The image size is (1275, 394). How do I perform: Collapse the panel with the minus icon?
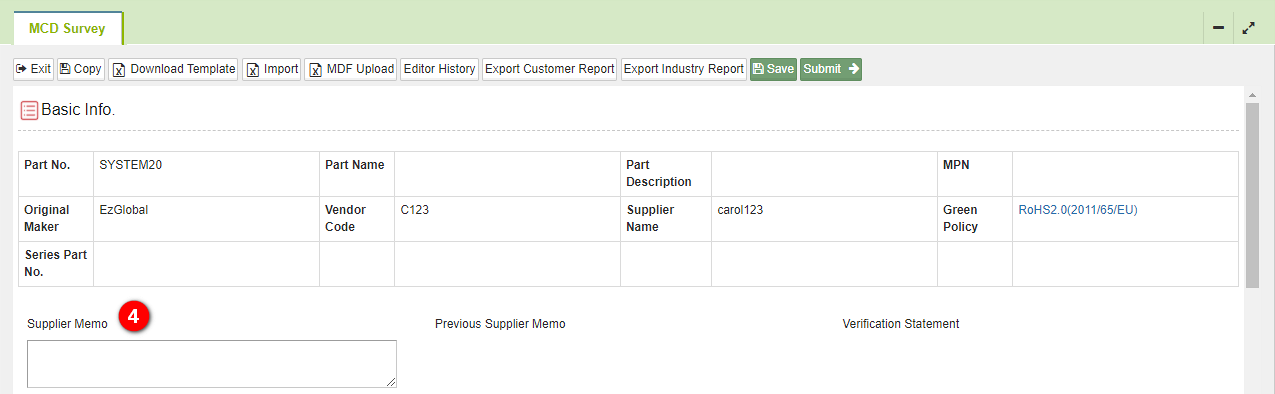point(1218,28)
